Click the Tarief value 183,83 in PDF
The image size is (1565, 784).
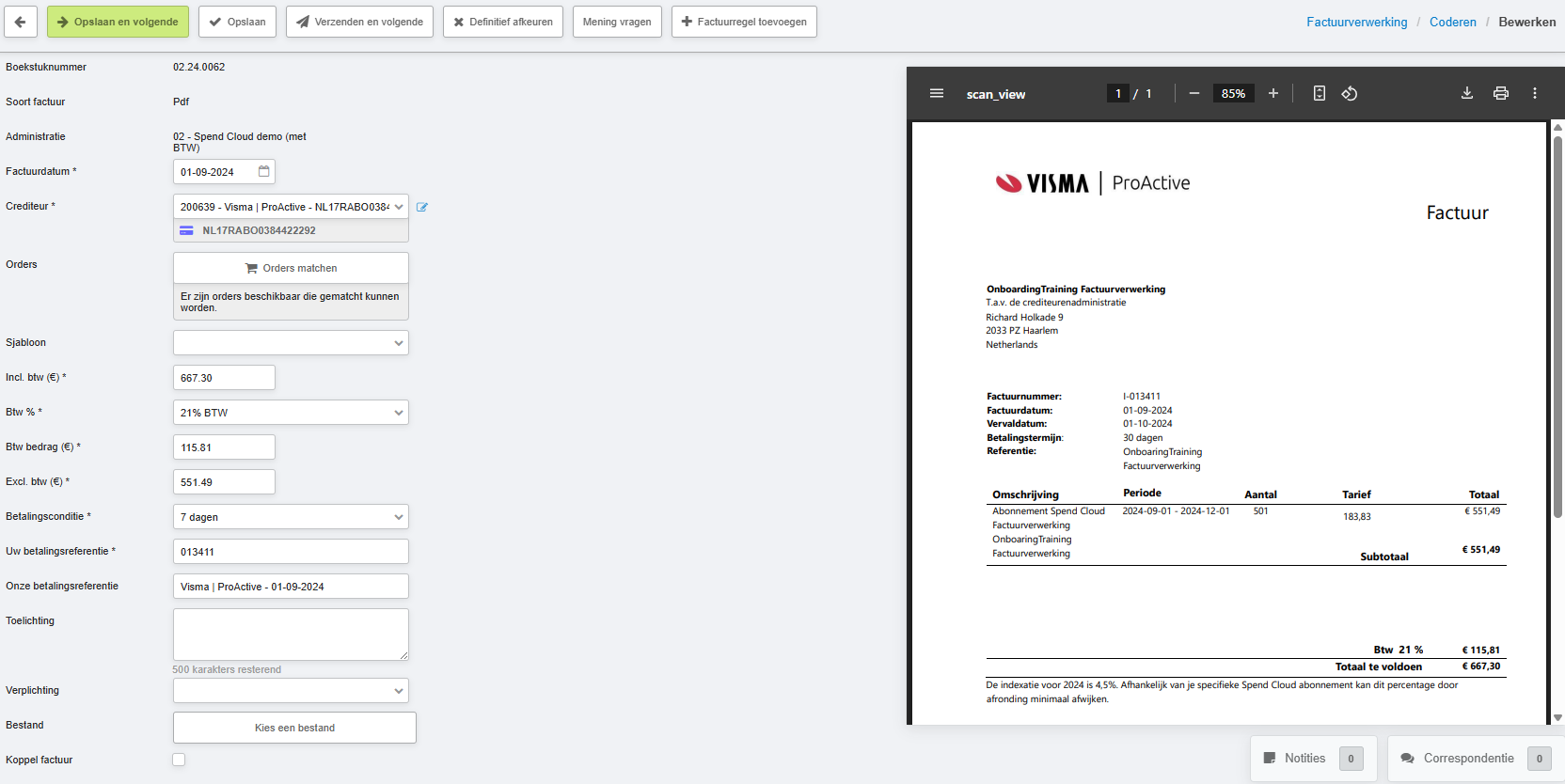(1356, 516)
